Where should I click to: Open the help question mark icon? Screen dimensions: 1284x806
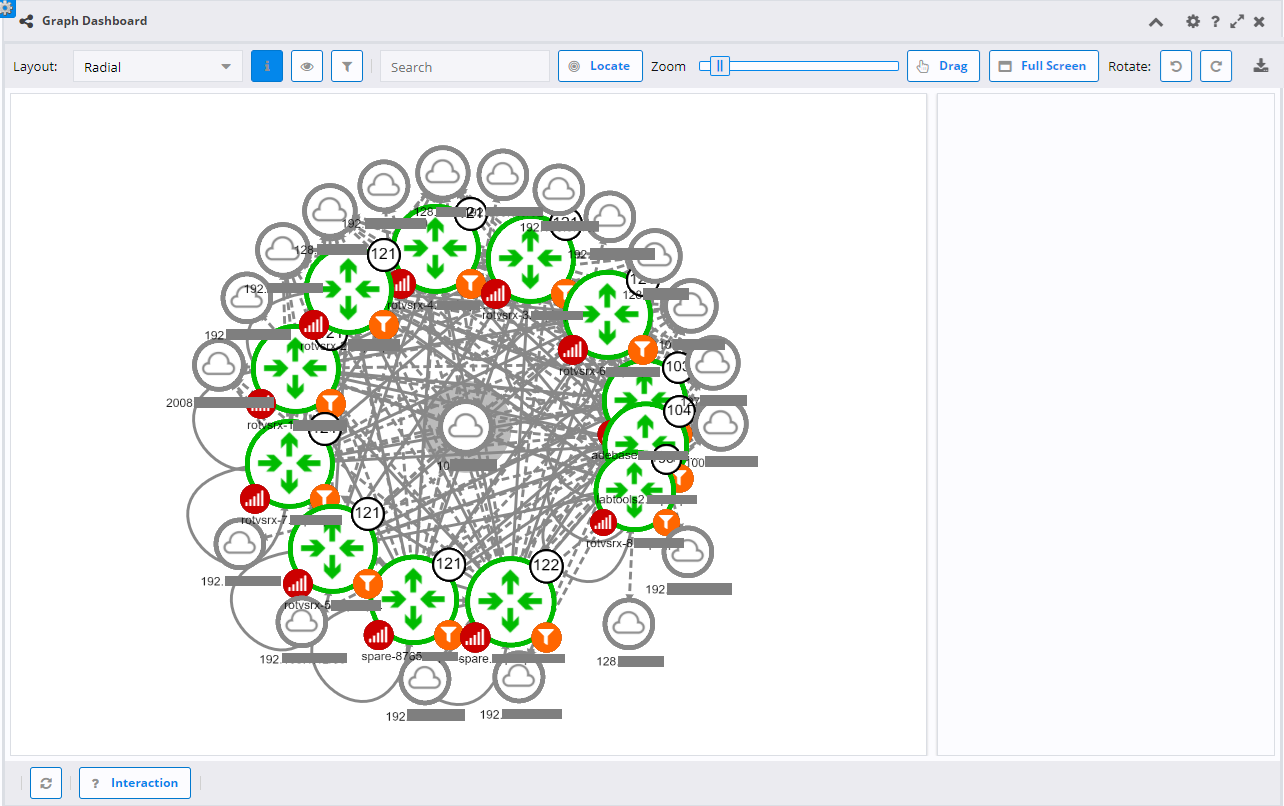point(1215,20)
